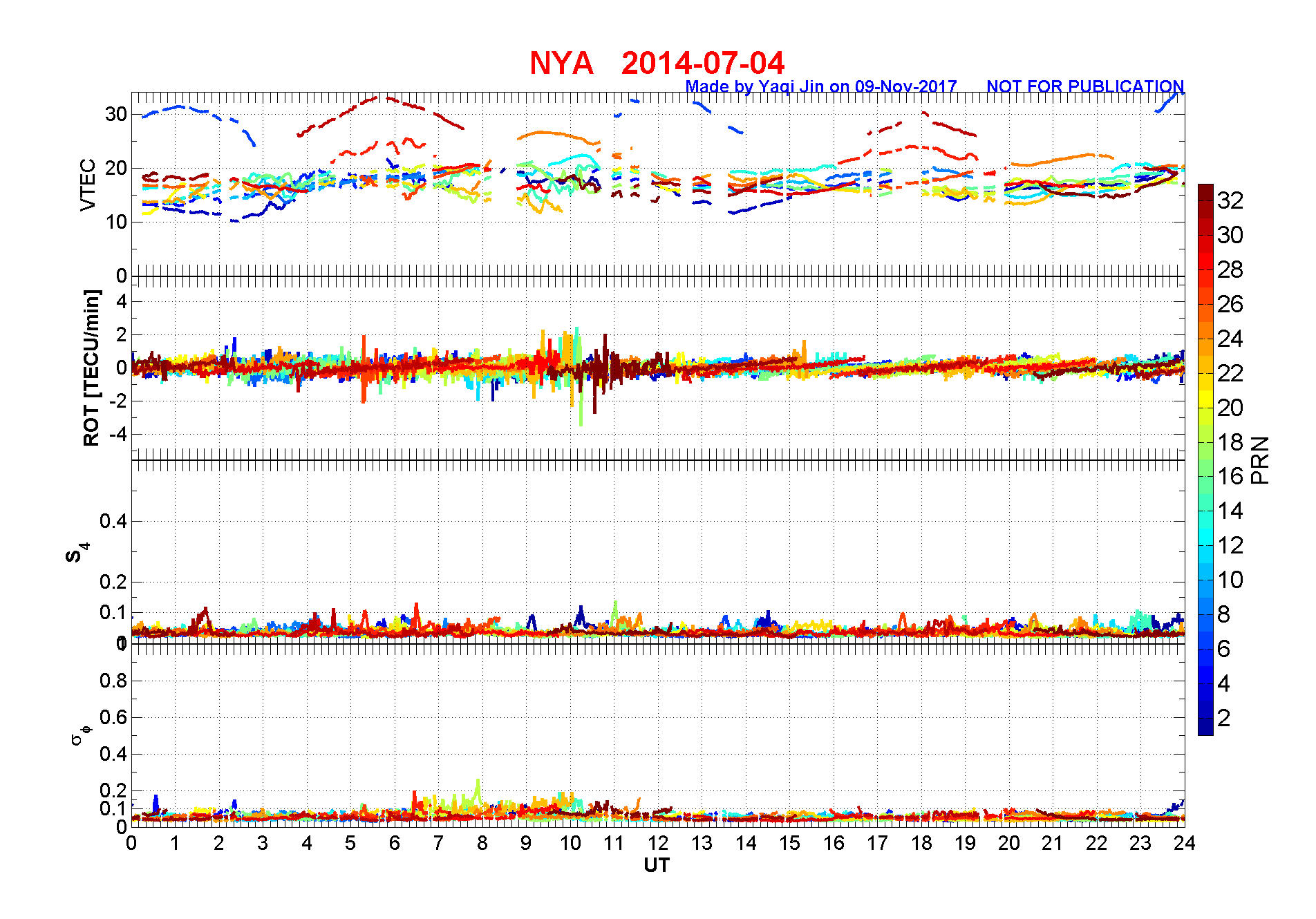Click VTEC axis tick label 30

(116, 114)
